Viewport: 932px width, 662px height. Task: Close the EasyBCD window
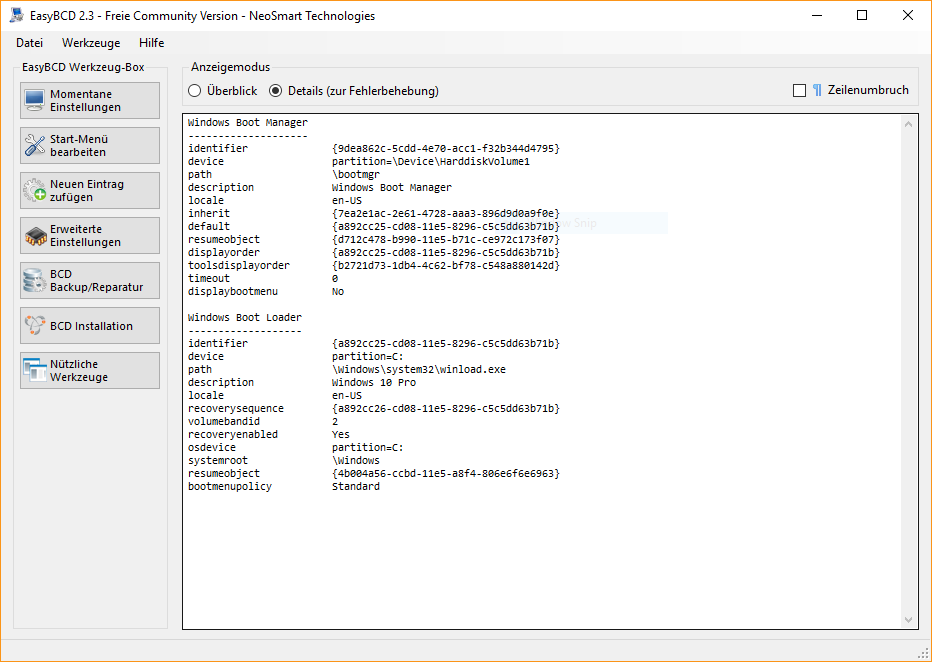click(x=908, y=15)
